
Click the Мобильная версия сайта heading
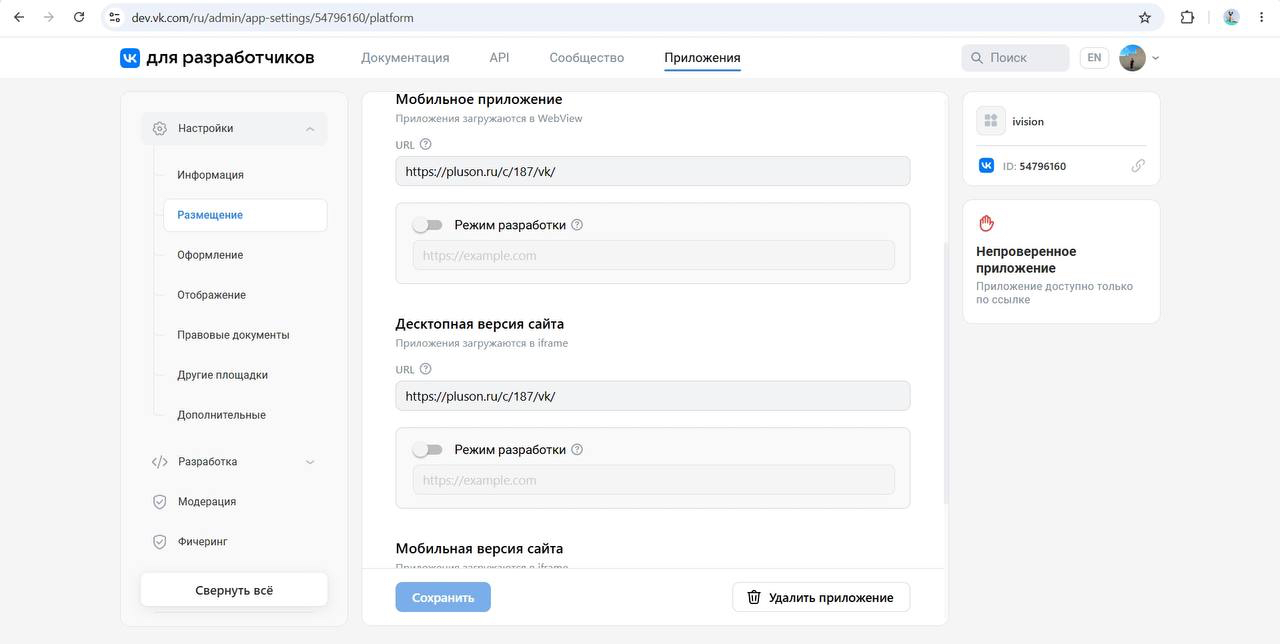pos(479,549)
